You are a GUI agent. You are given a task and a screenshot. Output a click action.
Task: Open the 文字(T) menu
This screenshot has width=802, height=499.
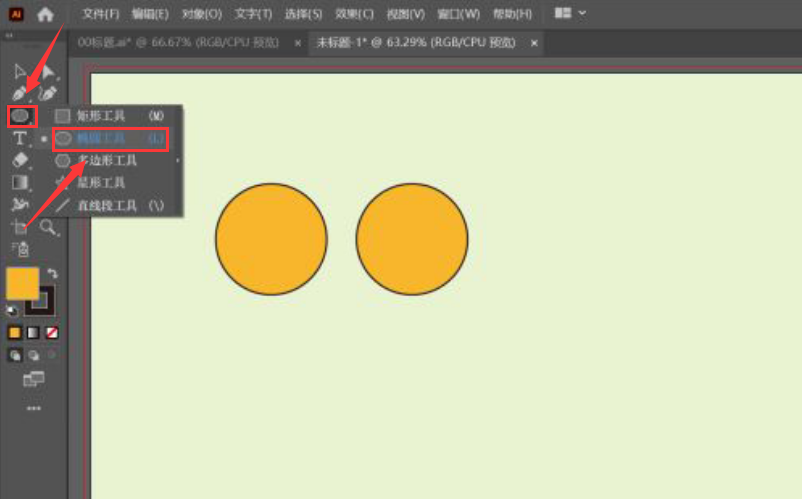pos(253,14)
